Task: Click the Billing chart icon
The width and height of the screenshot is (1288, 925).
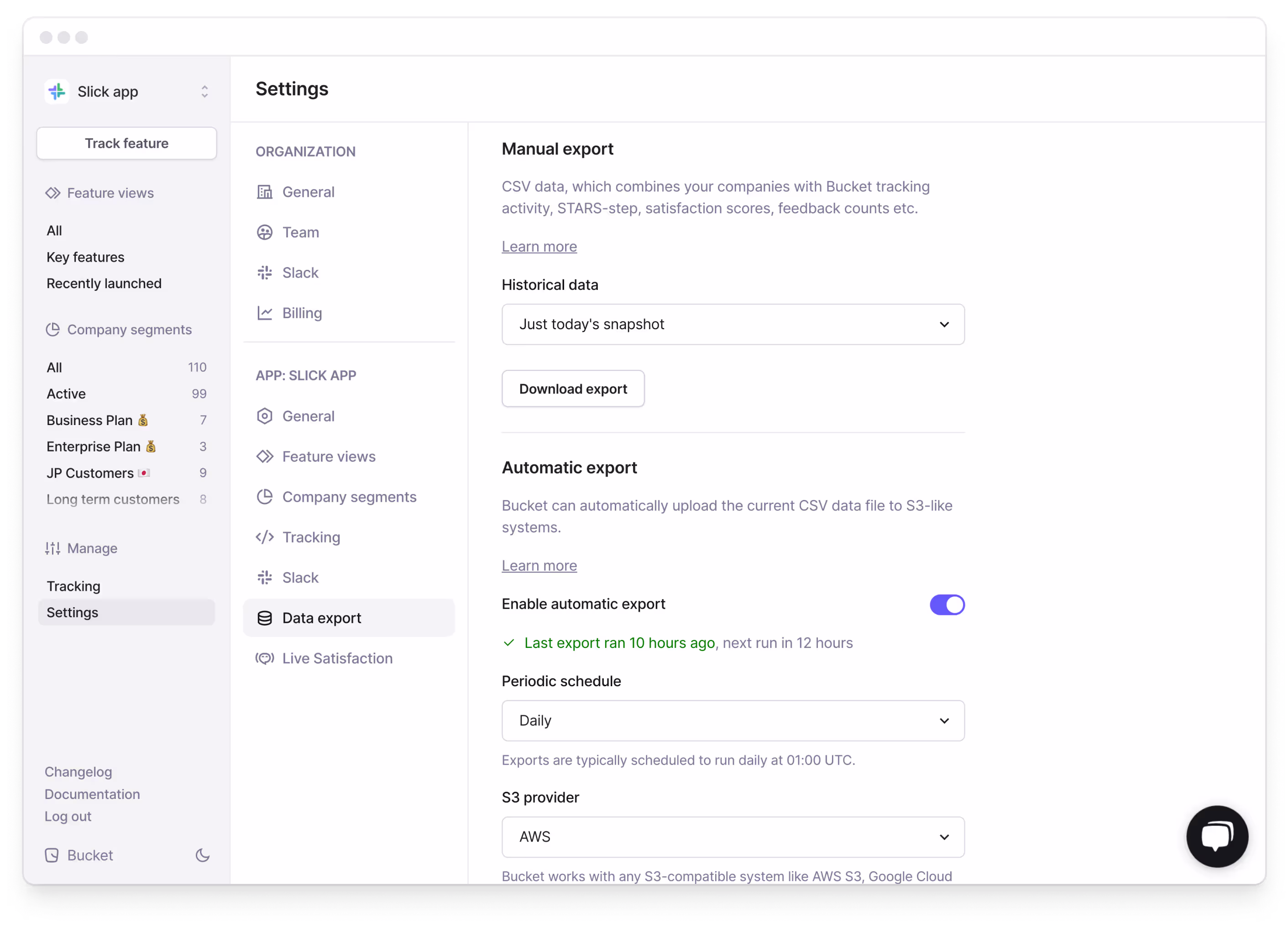Action: [x=265, y=313]
